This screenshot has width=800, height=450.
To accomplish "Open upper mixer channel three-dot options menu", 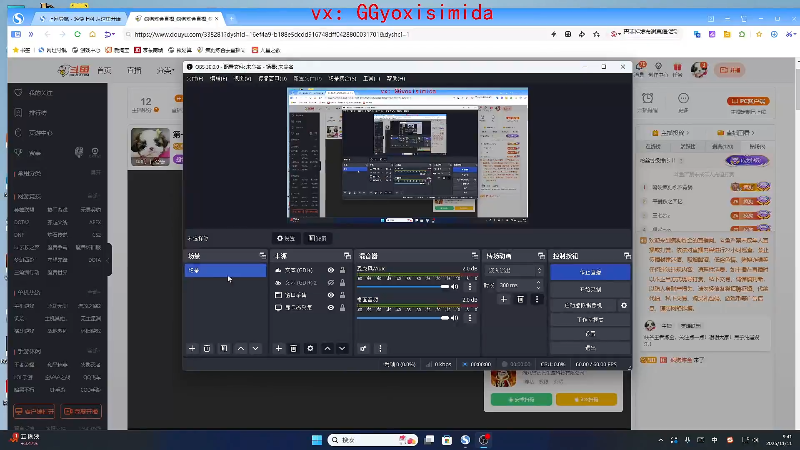I will (x=470, y=287).
